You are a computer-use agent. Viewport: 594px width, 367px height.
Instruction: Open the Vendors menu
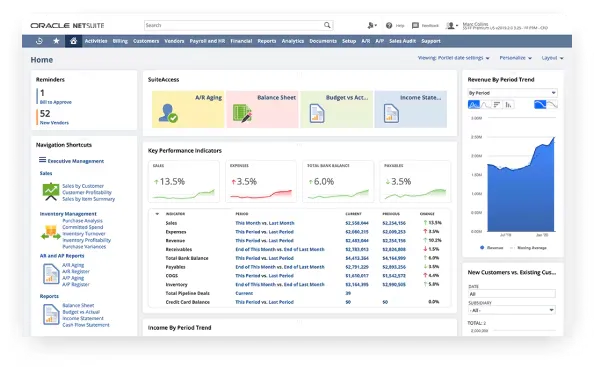[x=174, y=41]
